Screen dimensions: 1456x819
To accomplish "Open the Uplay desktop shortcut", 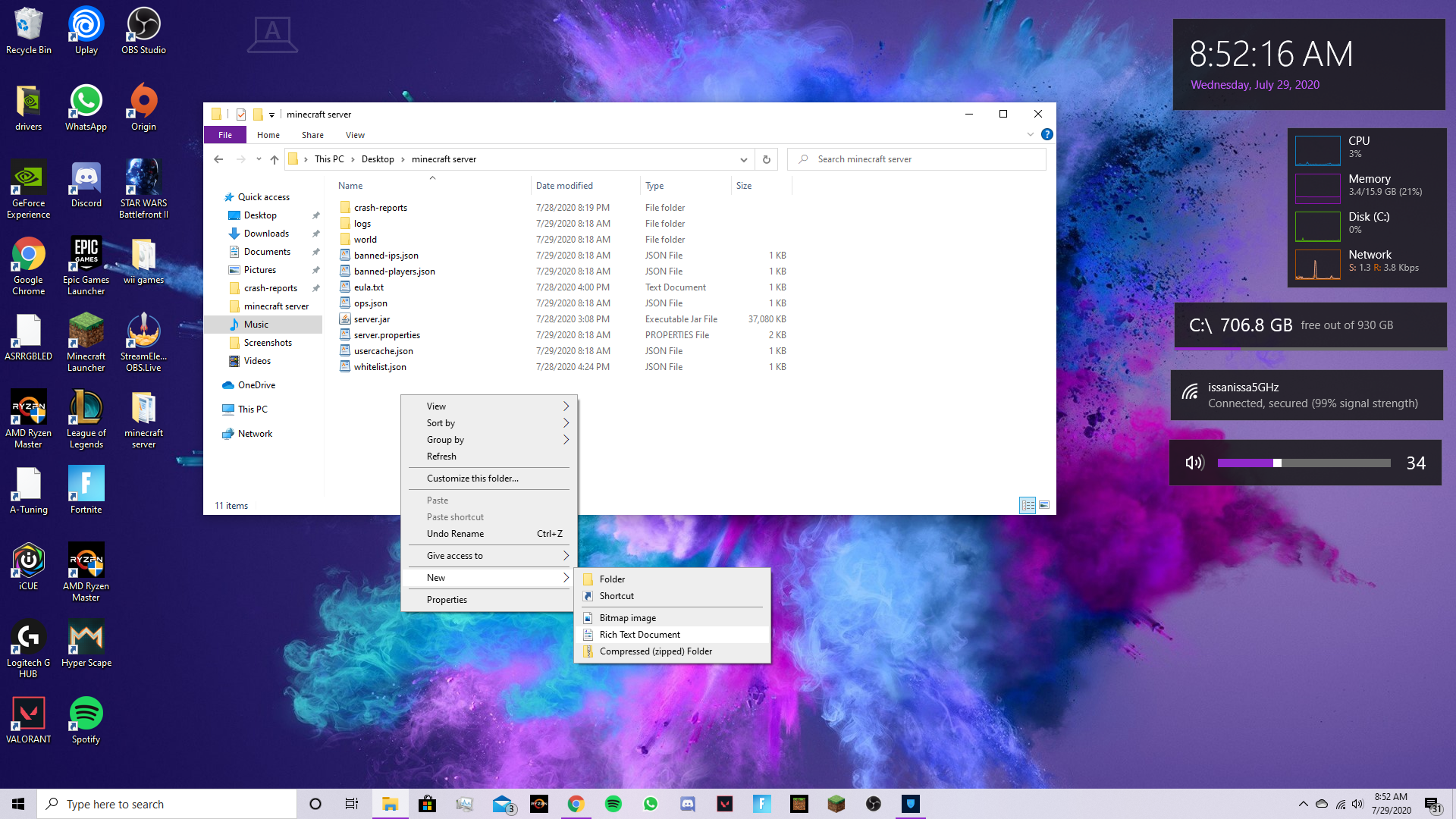I will pyautogui.click(x=86, y=31).
